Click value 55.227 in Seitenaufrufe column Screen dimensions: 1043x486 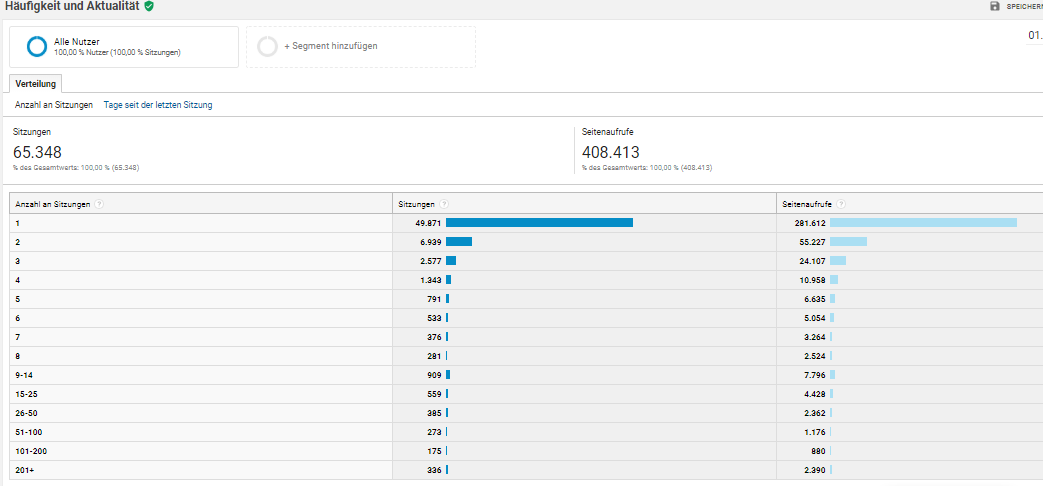[812, 242]
